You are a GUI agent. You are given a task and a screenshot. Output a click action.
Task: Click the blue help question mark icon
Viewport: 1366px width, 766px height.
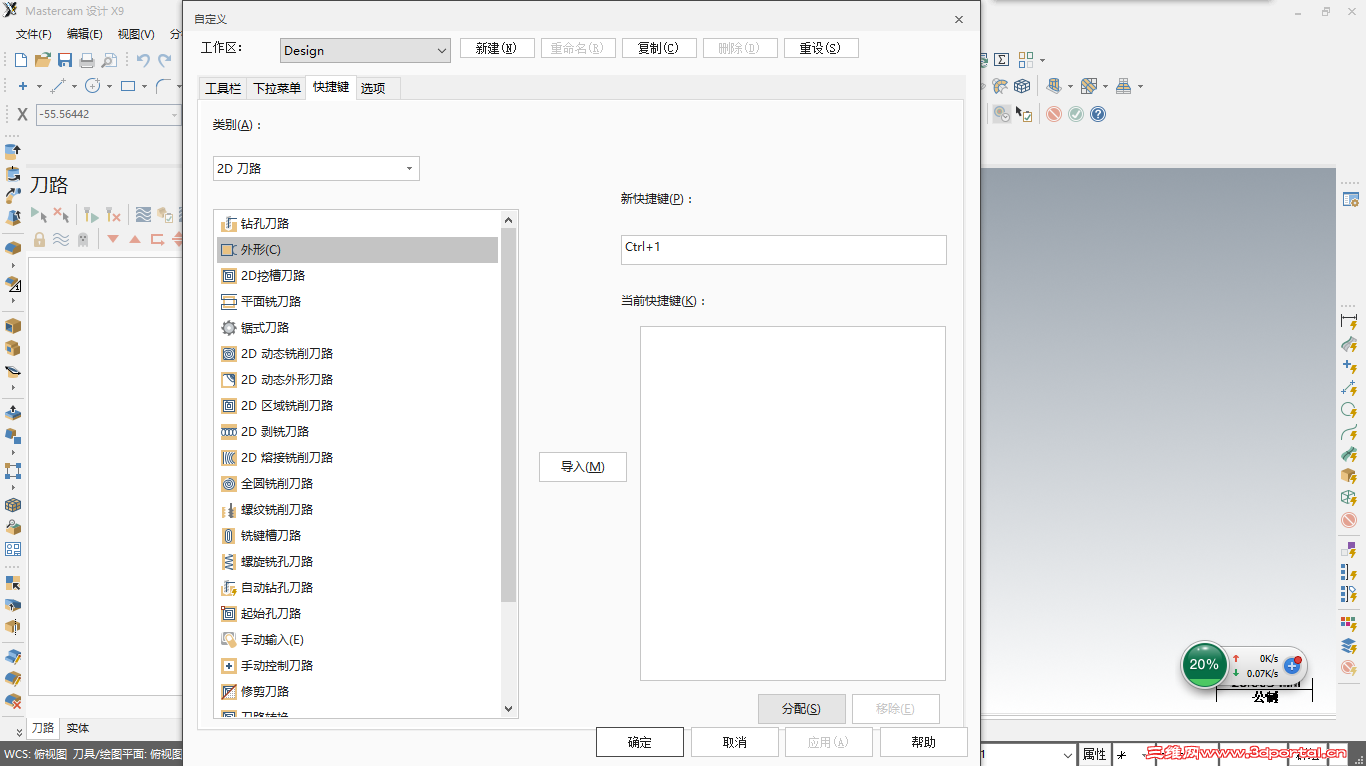pos(1098,114)
